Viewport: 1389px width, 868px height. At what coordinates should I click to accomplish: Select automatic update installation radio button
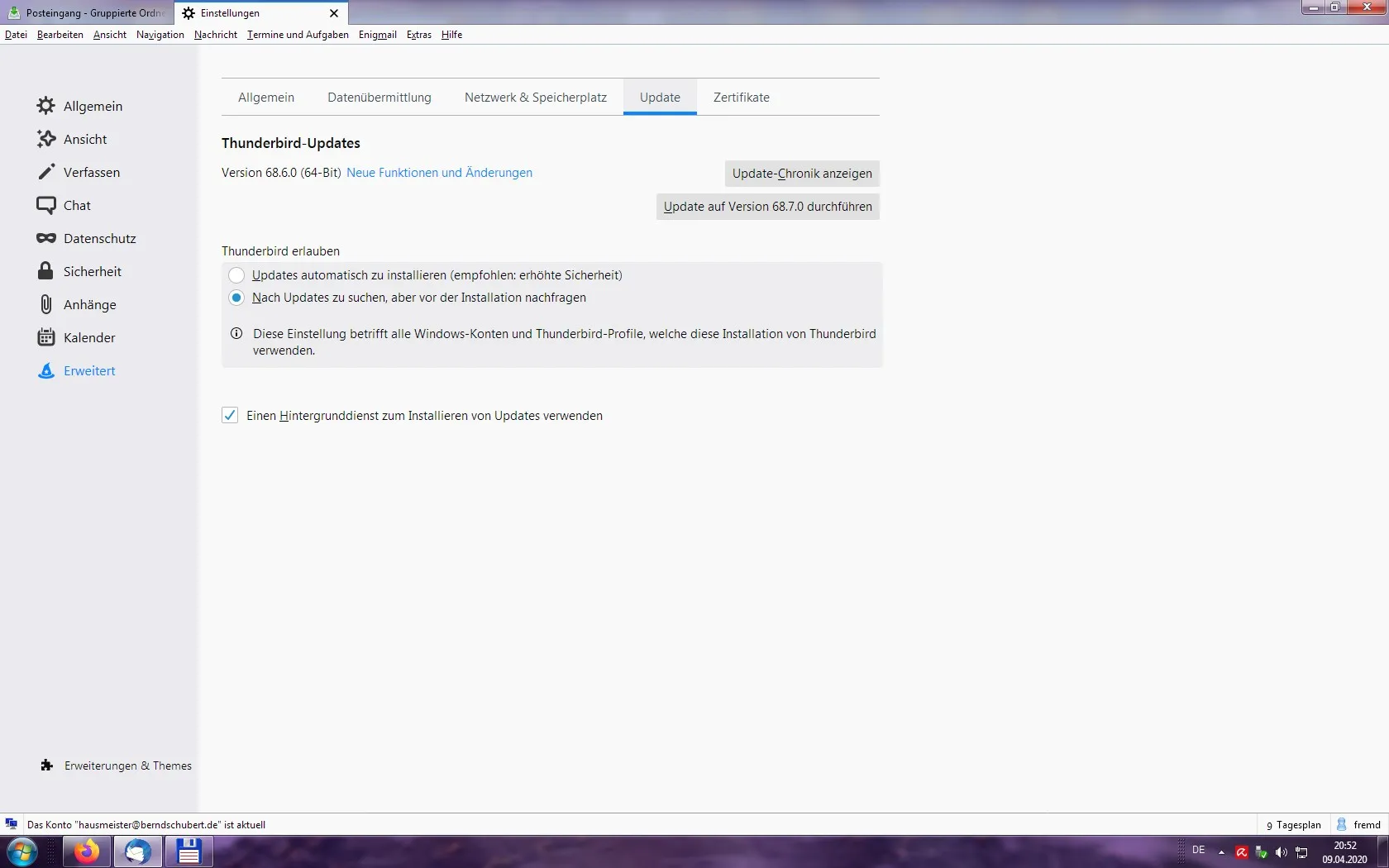pyautogui.click(x=236, y=275)
